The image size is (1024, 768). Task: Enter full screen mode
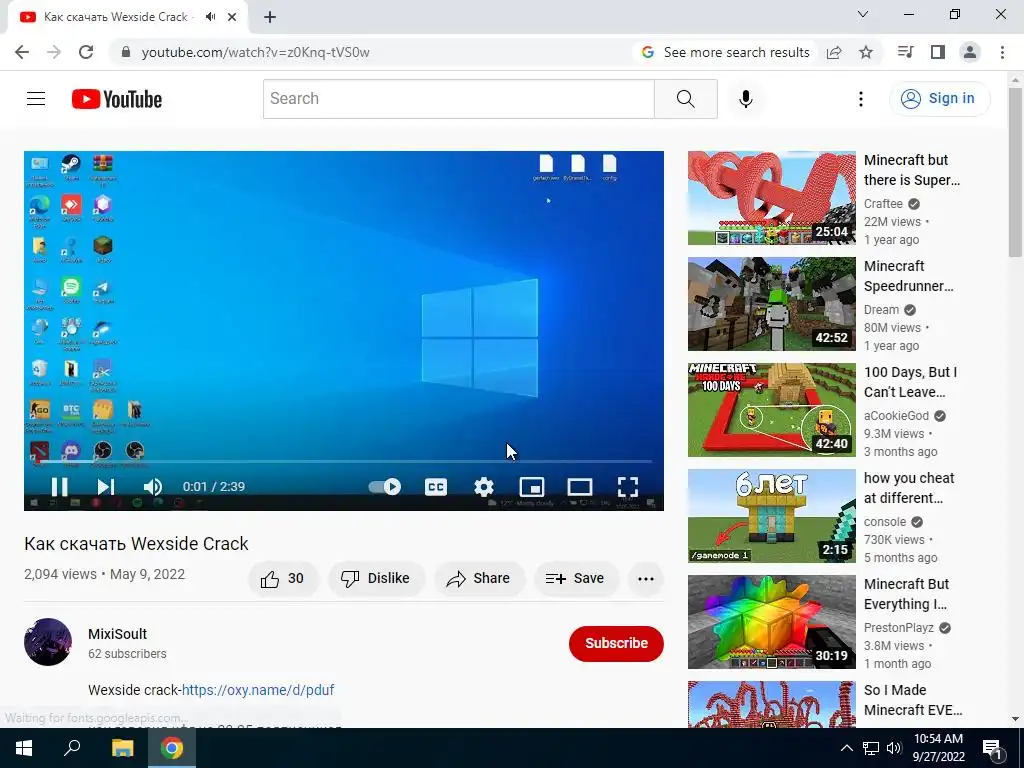click(628, 487)
